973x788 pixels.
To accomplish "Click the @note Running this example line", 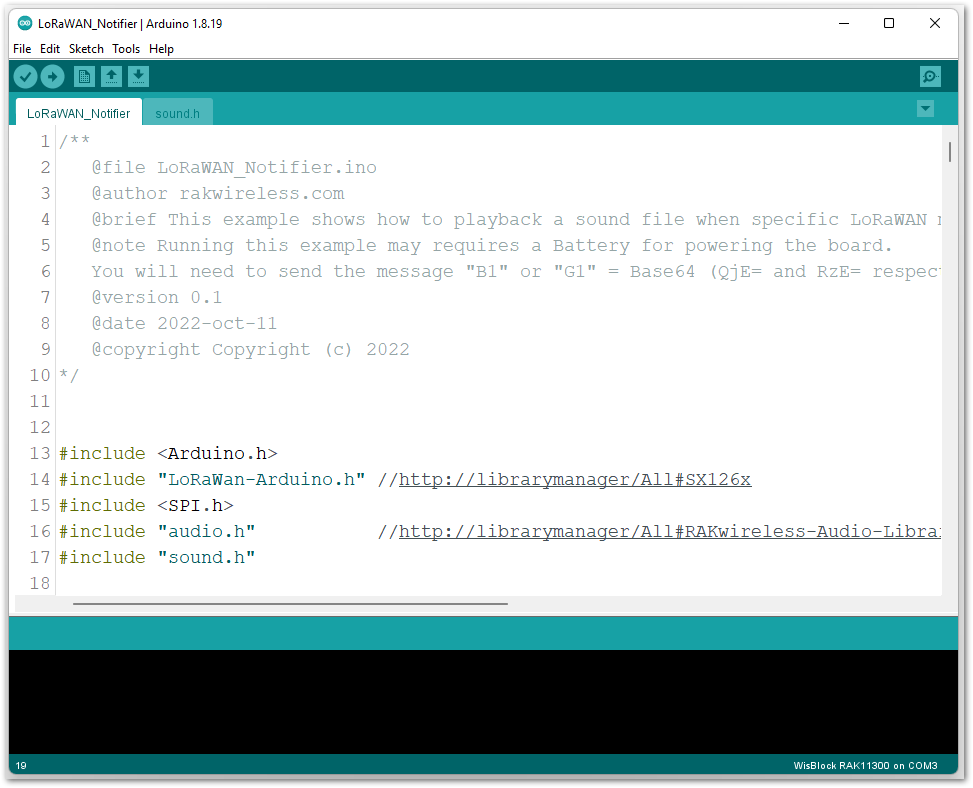I will (x=491, y=246).
